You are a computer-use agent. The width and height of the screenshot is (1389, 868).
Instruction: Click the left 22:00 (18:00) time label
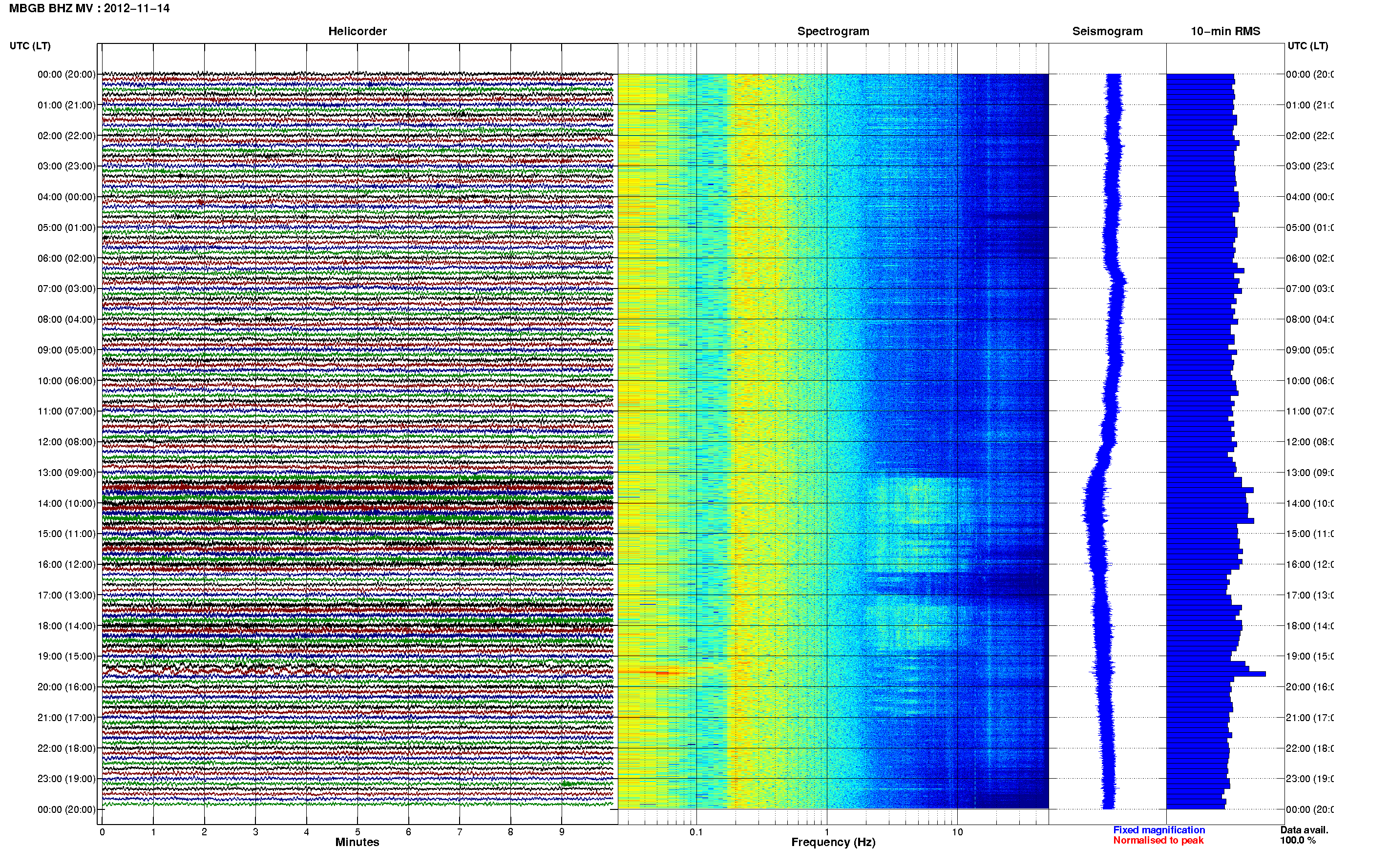(x=66, y=748)
